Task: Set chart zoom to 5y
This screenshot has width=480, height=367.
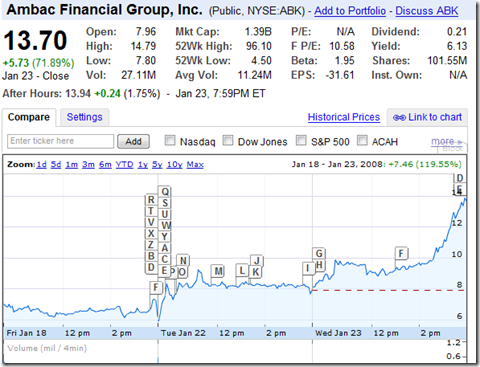Action: [157, 165]
